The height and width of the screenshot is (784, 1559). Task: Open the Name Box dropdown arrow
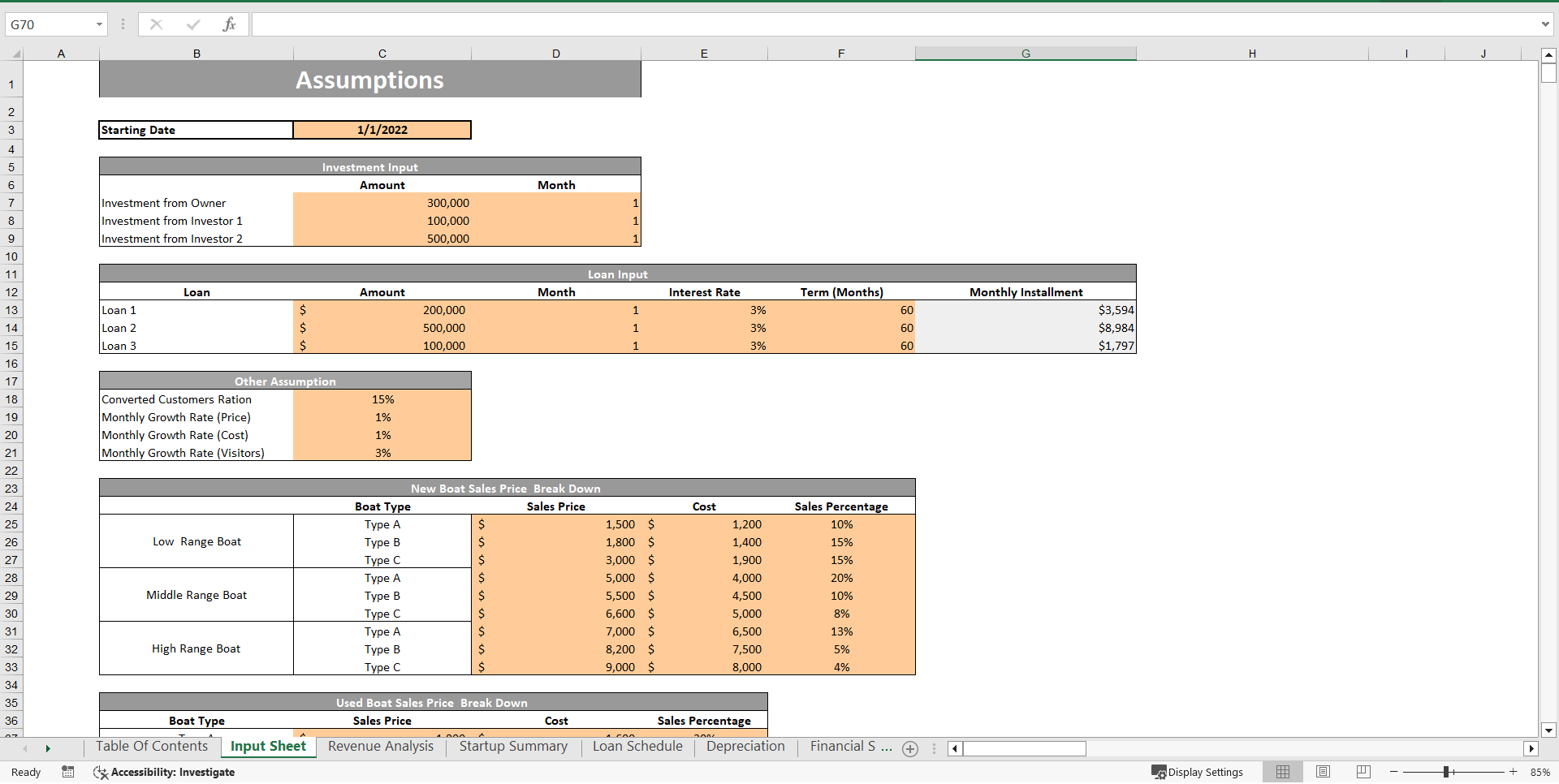point(99,24)
